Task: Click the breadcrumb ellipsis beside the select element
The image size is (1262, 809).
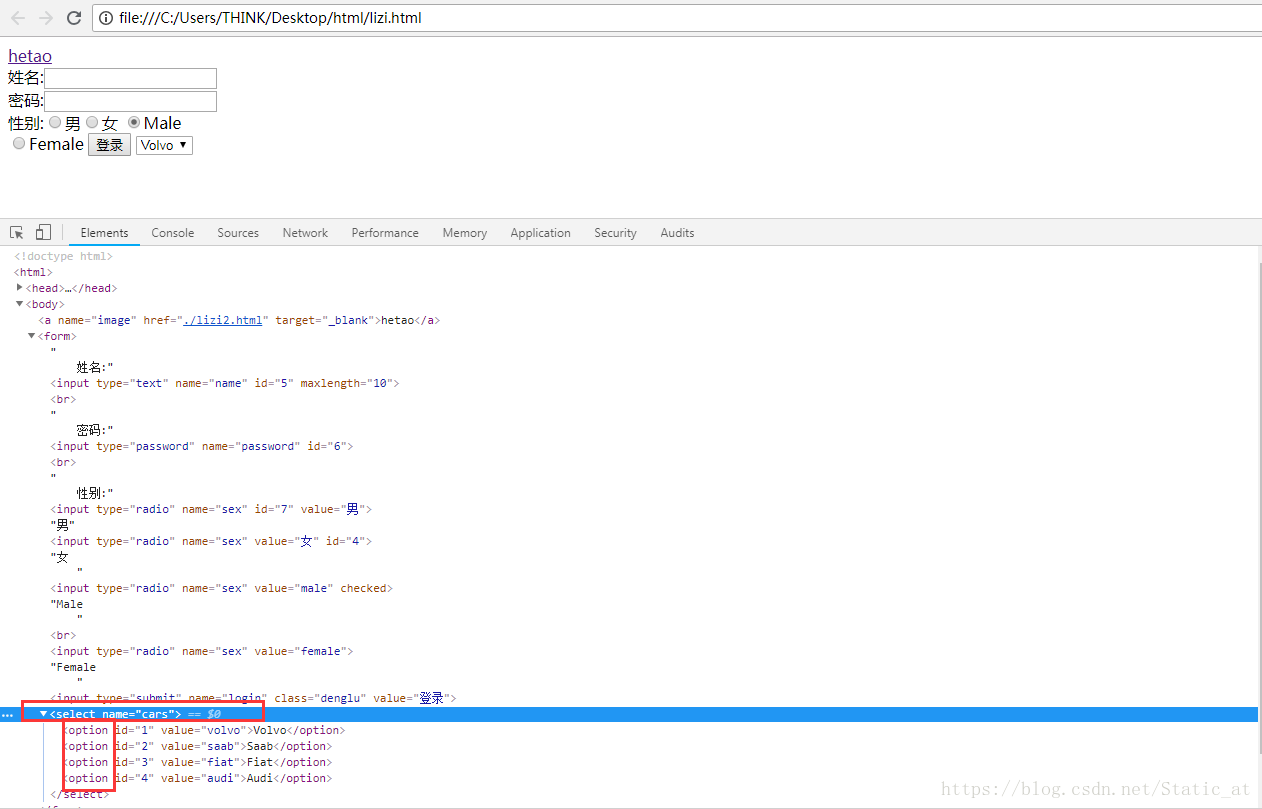Action: click(10, 713)
